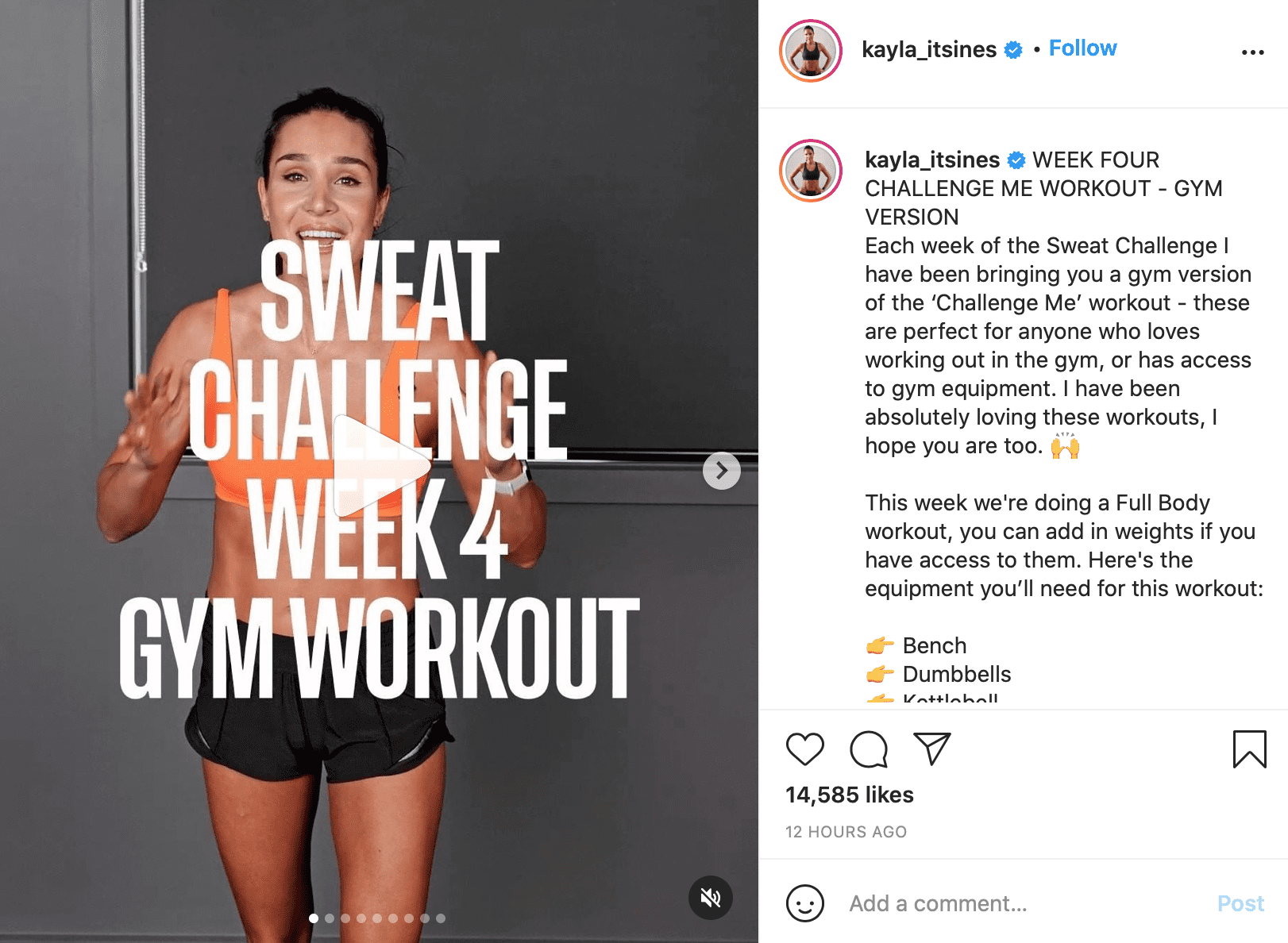Screen dimensions: 1288x943
Task: View the 14,585 likes list
Action: pos(850,795)
